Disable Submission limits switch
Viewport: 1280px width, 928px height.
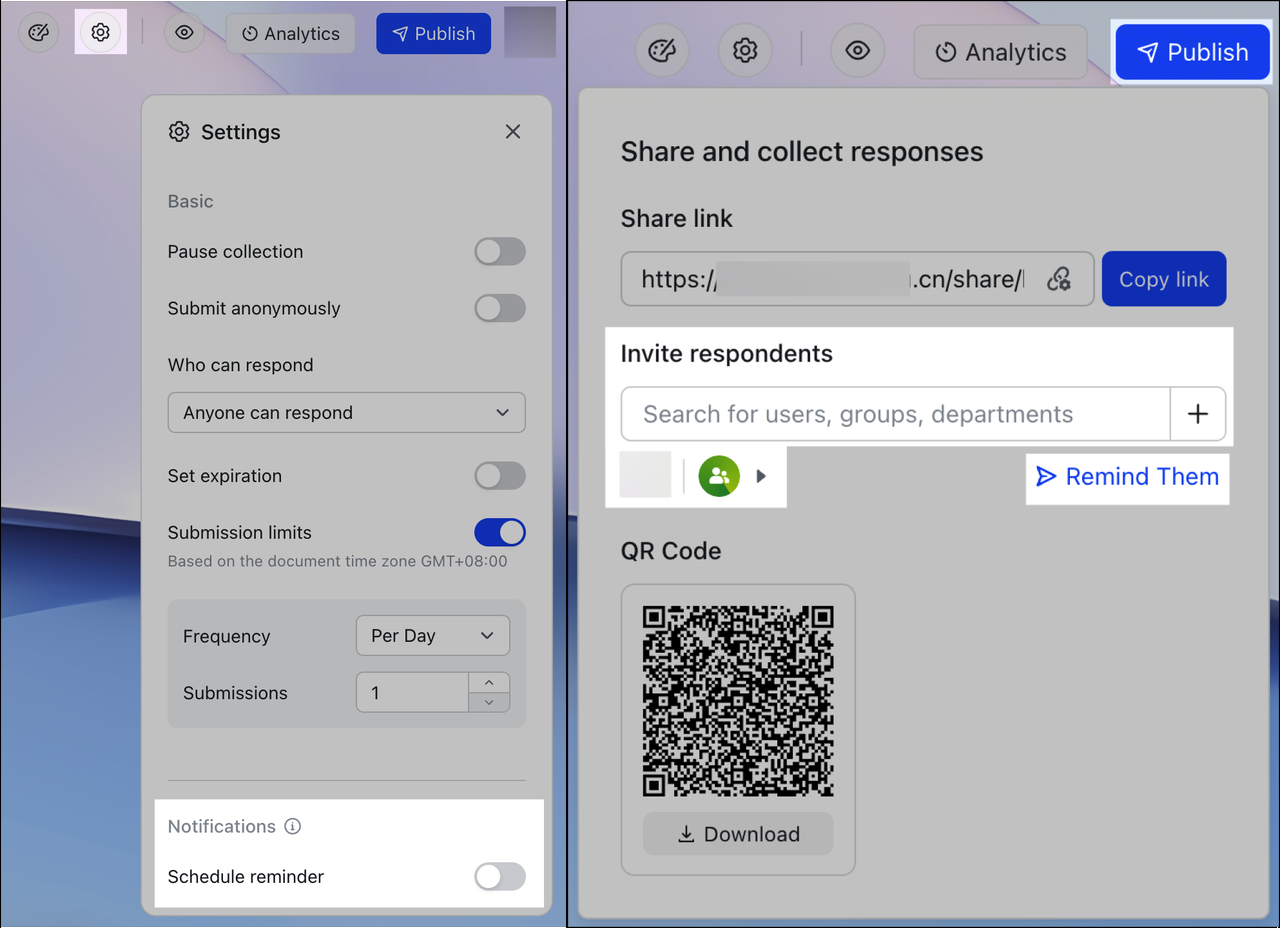[500, 533]
